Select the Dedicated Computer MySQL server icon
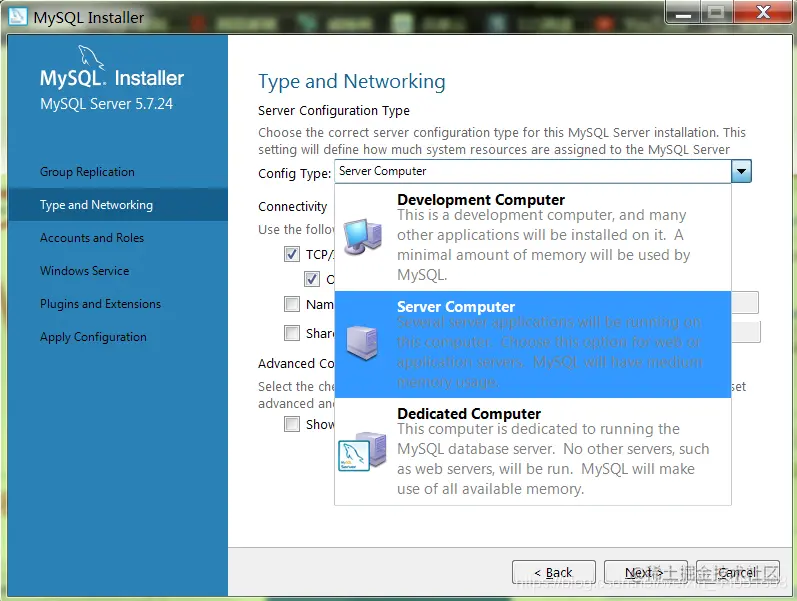 click(362, 452)
